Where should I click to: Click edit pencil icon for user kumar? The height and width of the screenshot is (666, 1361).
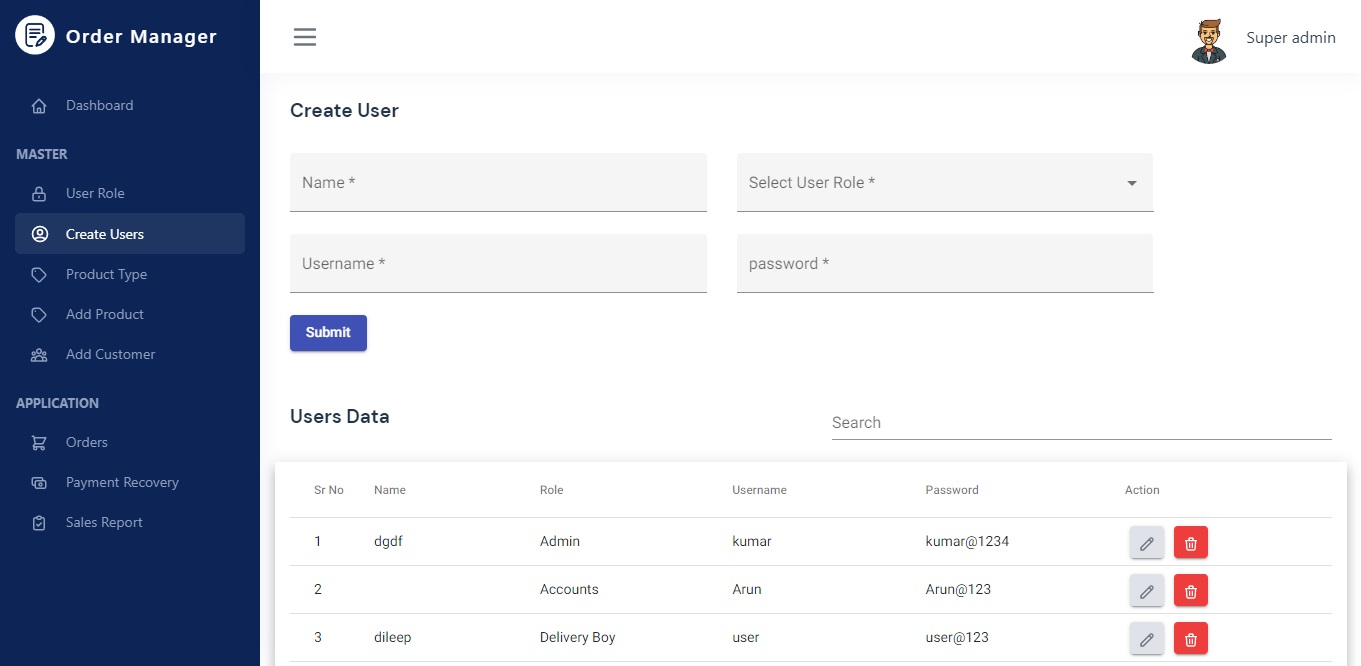[1146, 542]
